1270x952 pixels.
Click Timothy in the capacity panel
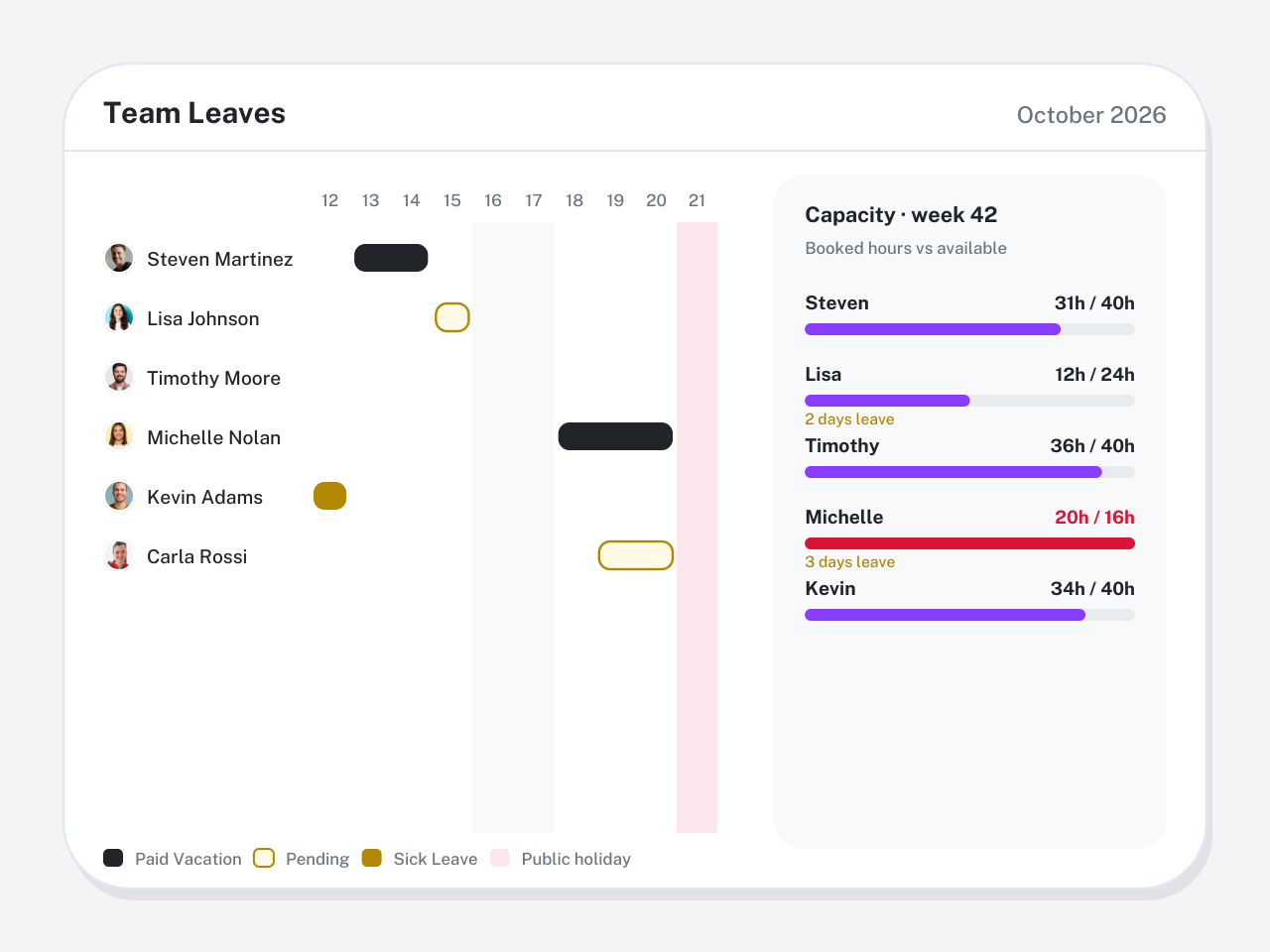tap(841, 446)
